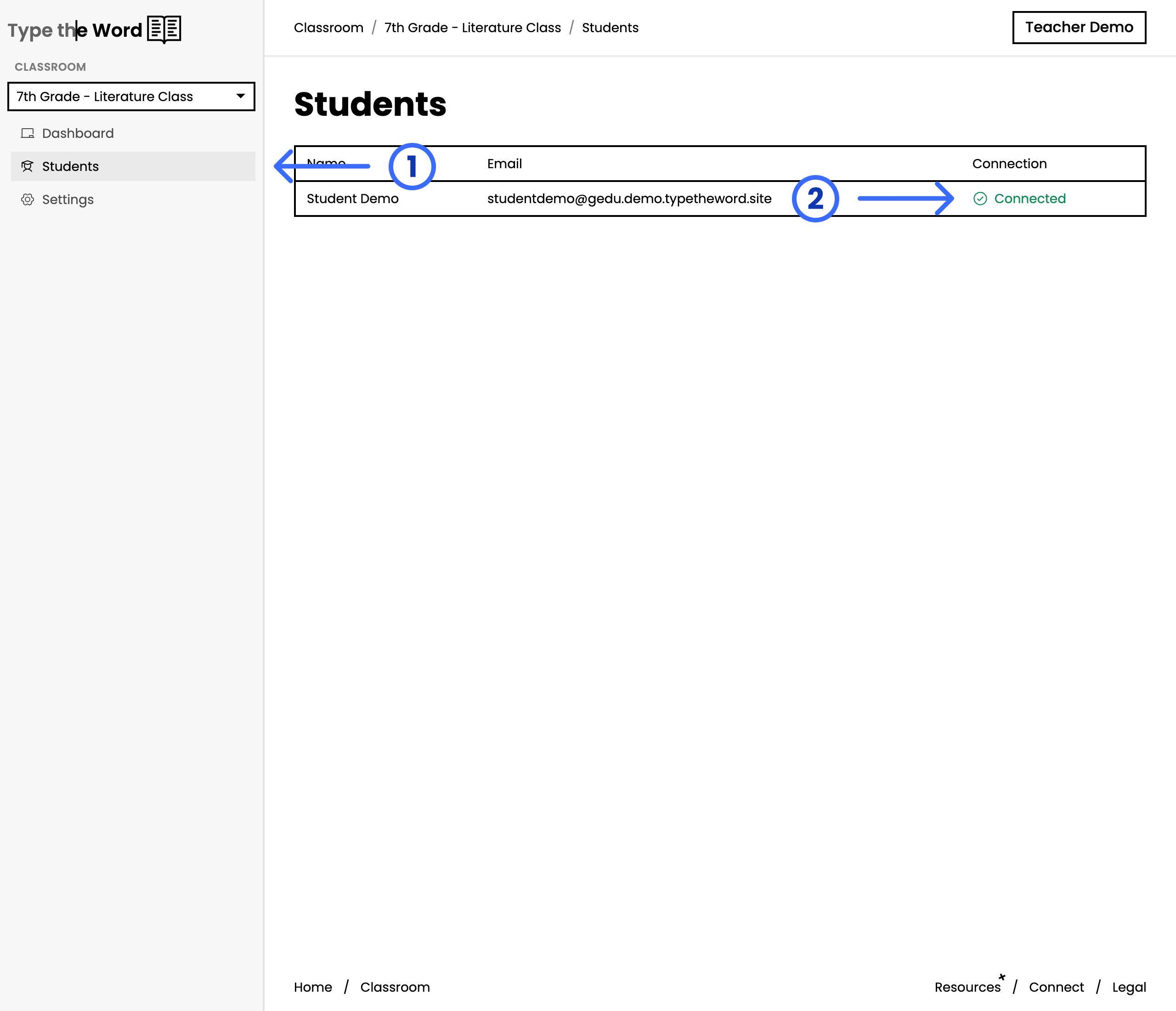This screenshot has width=1176, height=1011.
Task: Open Dashboard from the sidebar
Action: [x=133, y=133]
